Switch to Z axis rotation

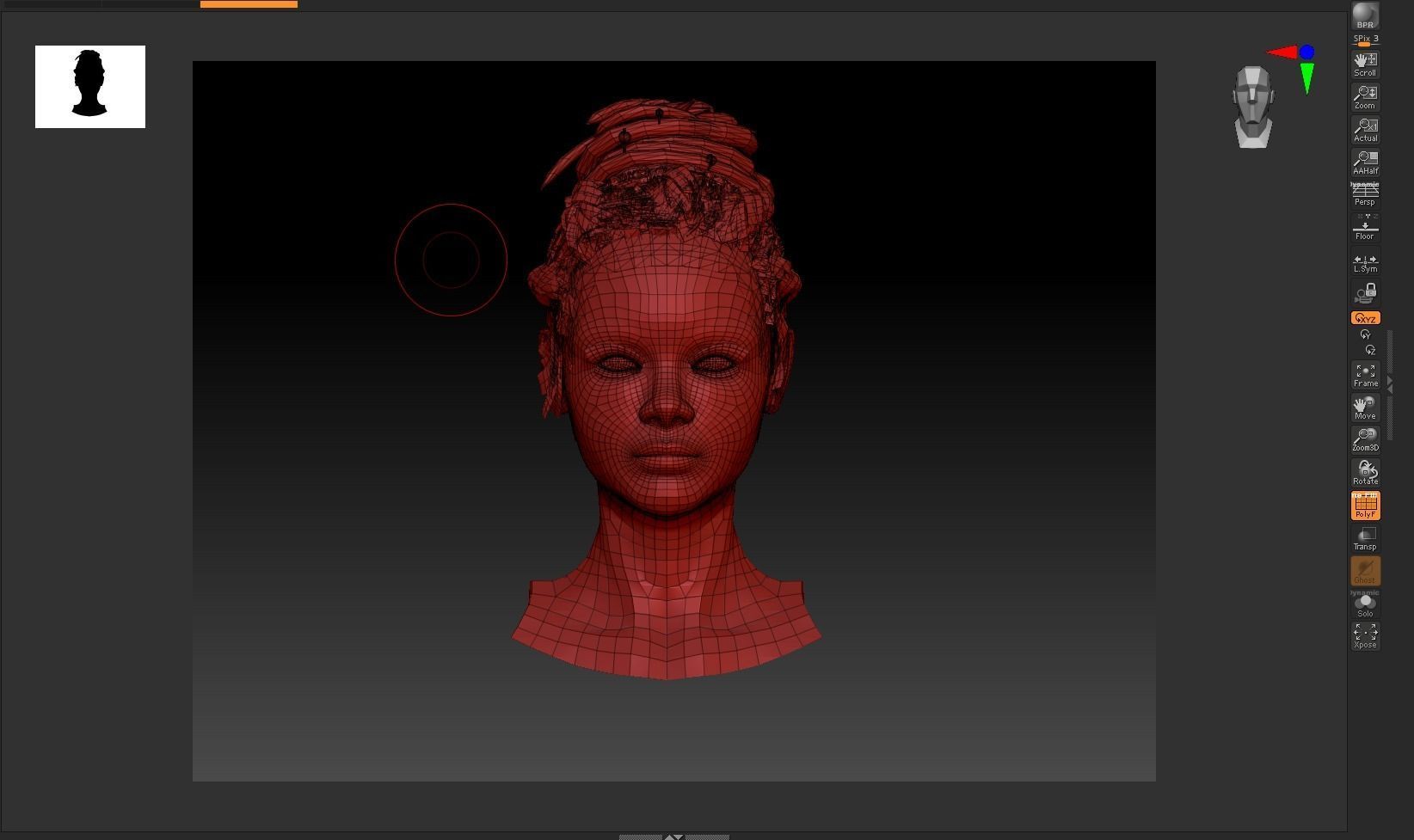[1370, 350]
